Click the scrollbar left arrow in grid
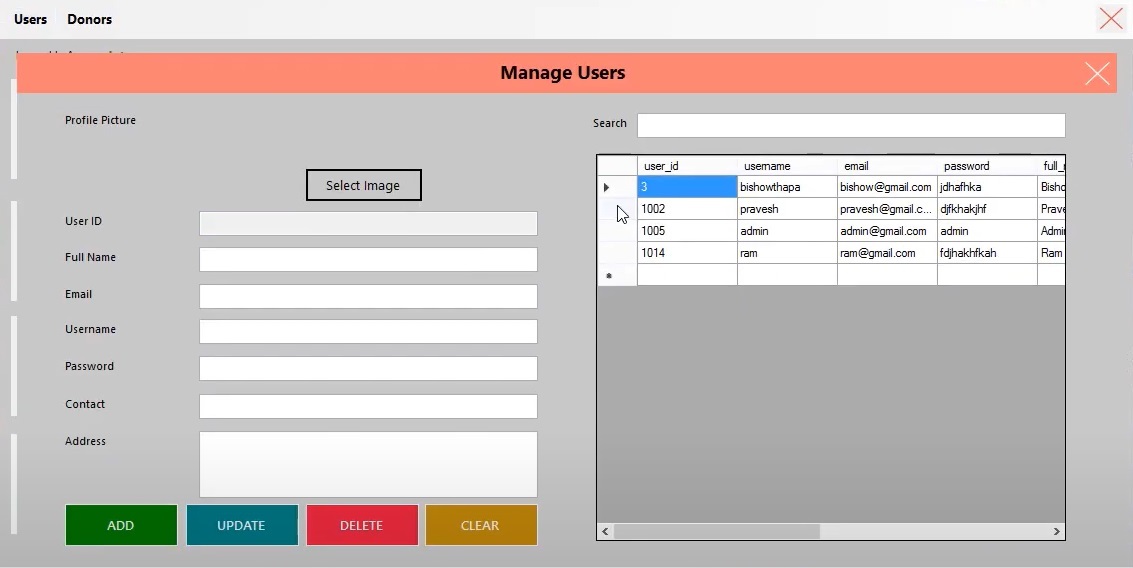Screen dimensions: 1133x568 606,532
